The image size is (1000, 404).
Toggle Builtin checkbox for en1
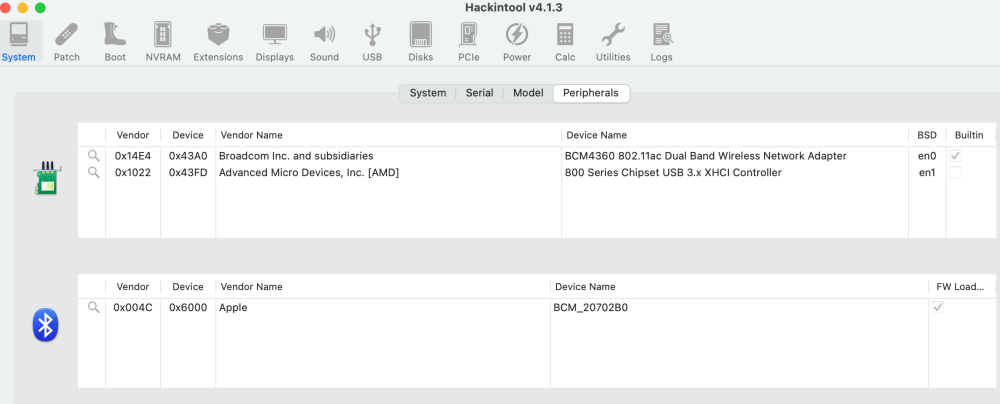click(x=955, y=172)
